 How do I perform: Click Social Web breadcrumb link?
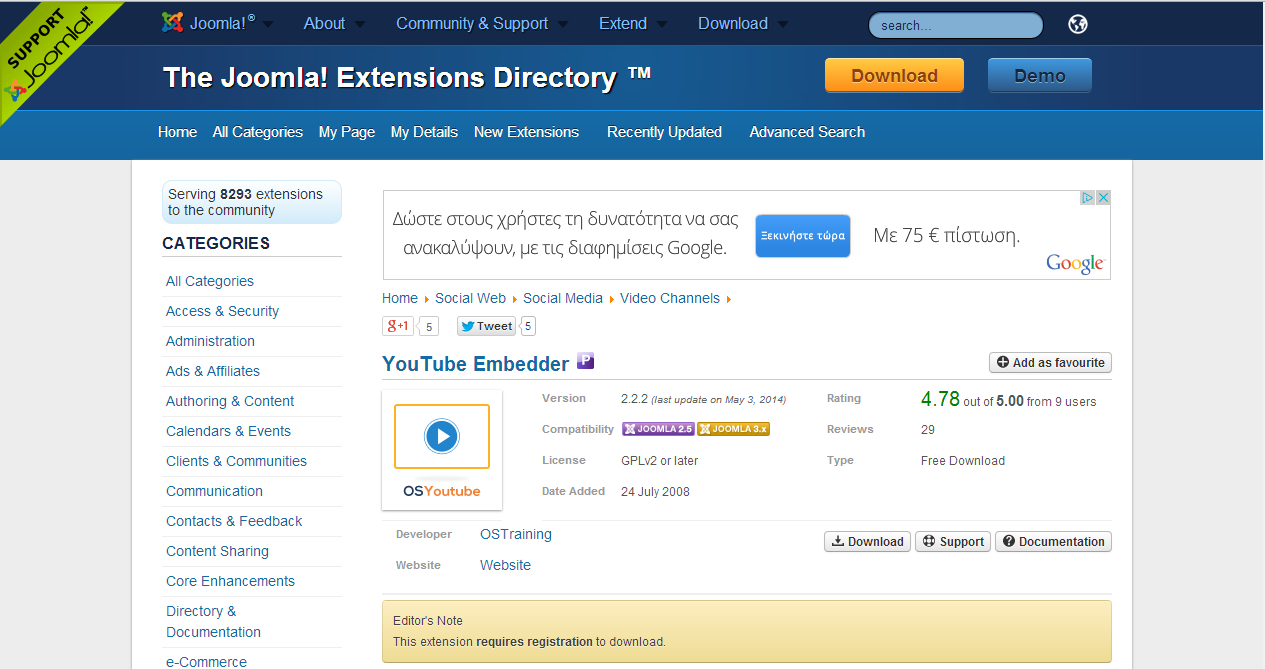470,298
